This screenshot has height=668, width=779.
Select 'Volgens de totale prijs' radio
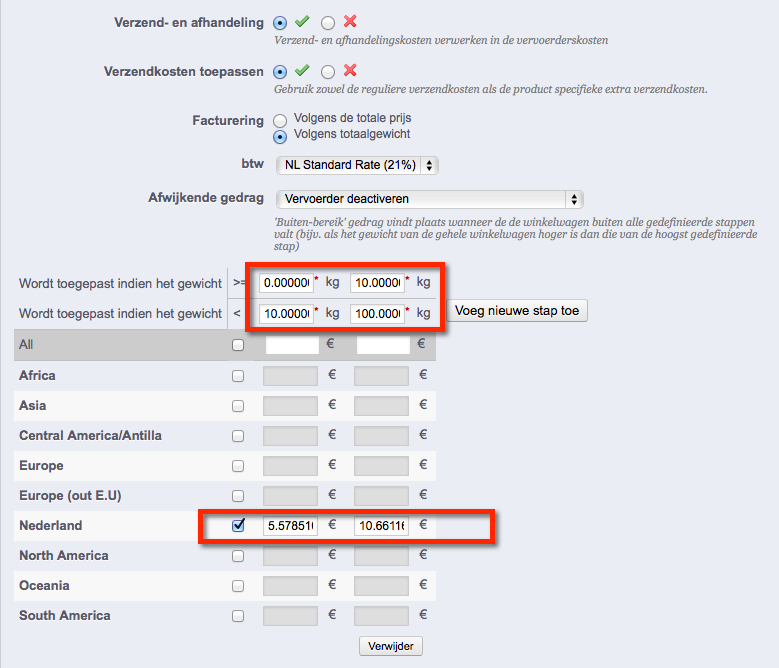coord(280,120)
